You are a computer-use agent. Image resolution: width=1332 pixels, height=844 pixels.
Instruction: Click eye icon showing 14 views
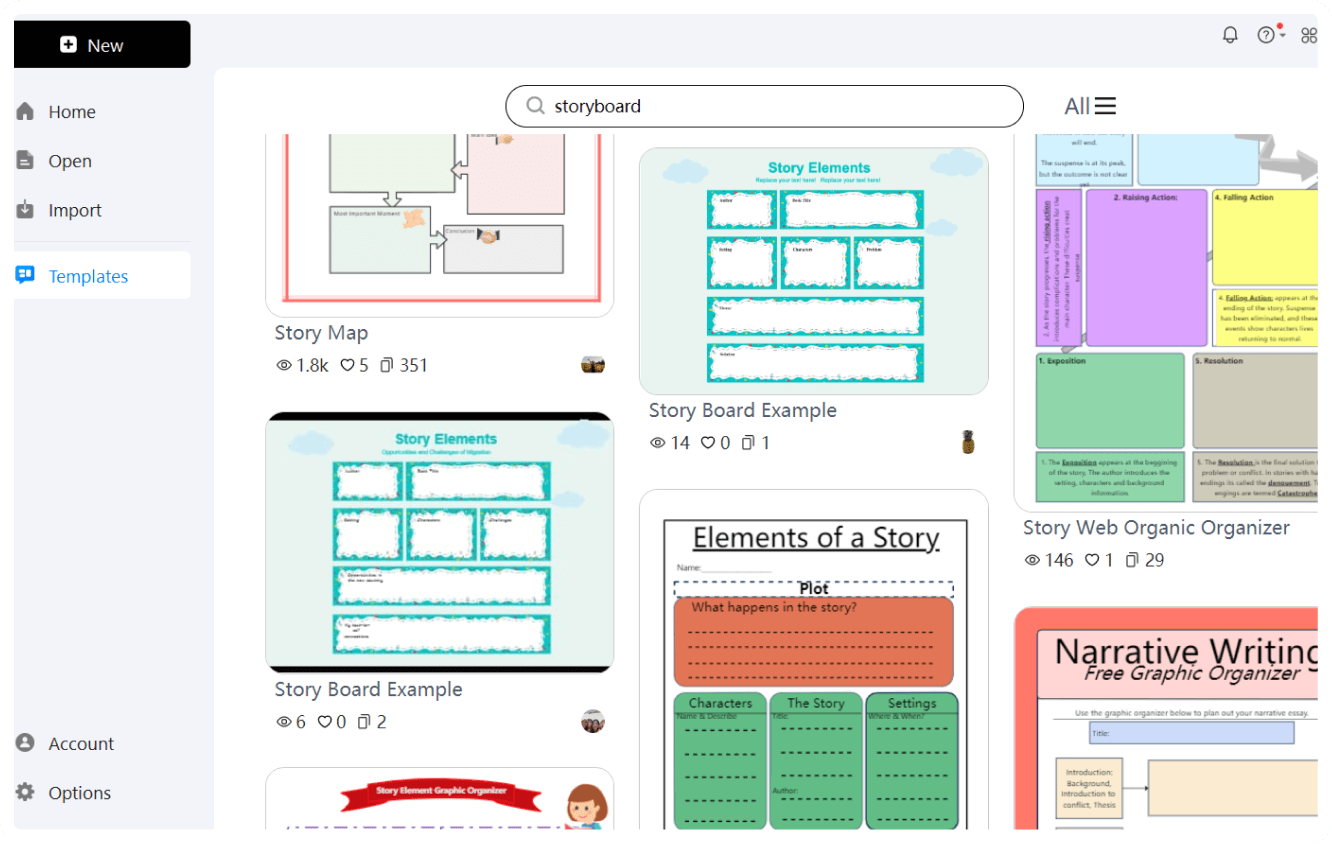pyautogui.click(x=658, y=443)
